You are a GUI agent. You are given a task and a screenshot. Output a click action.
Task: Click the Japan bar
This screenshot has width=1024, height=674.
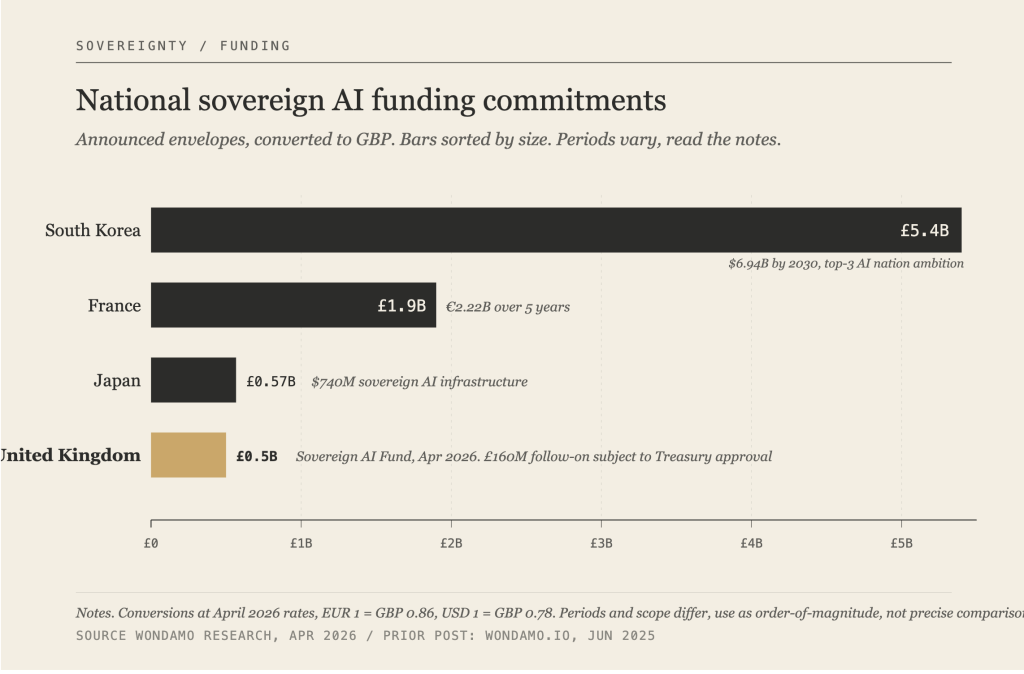[193, 380]
